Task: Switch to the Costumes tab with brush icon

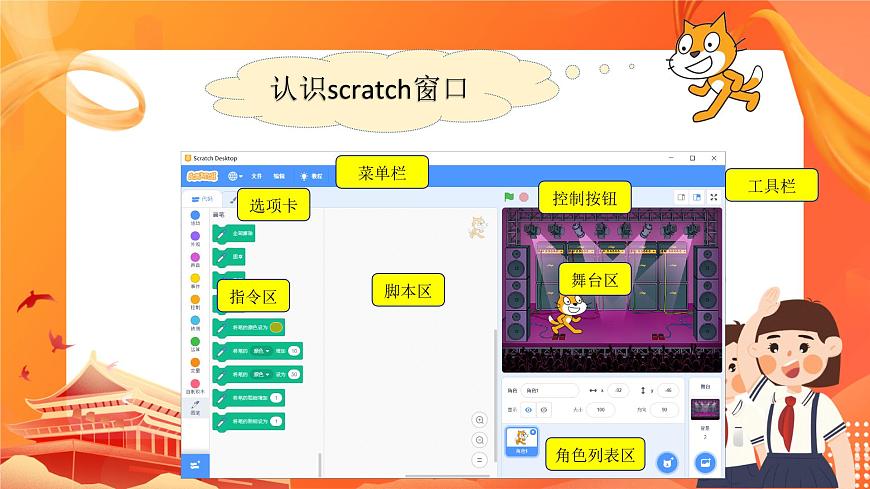Action: tap(231, 199)
